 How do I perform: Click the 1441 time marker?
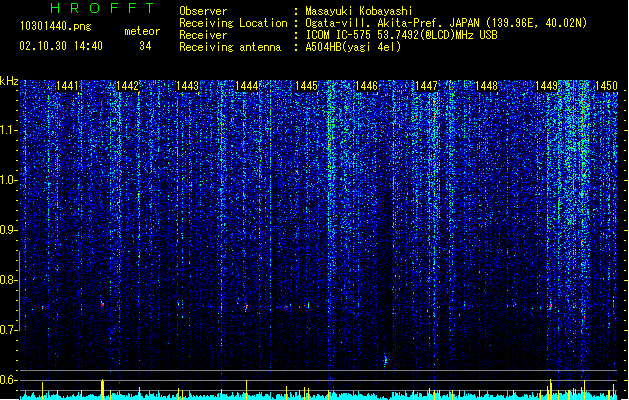coord(67,86)
